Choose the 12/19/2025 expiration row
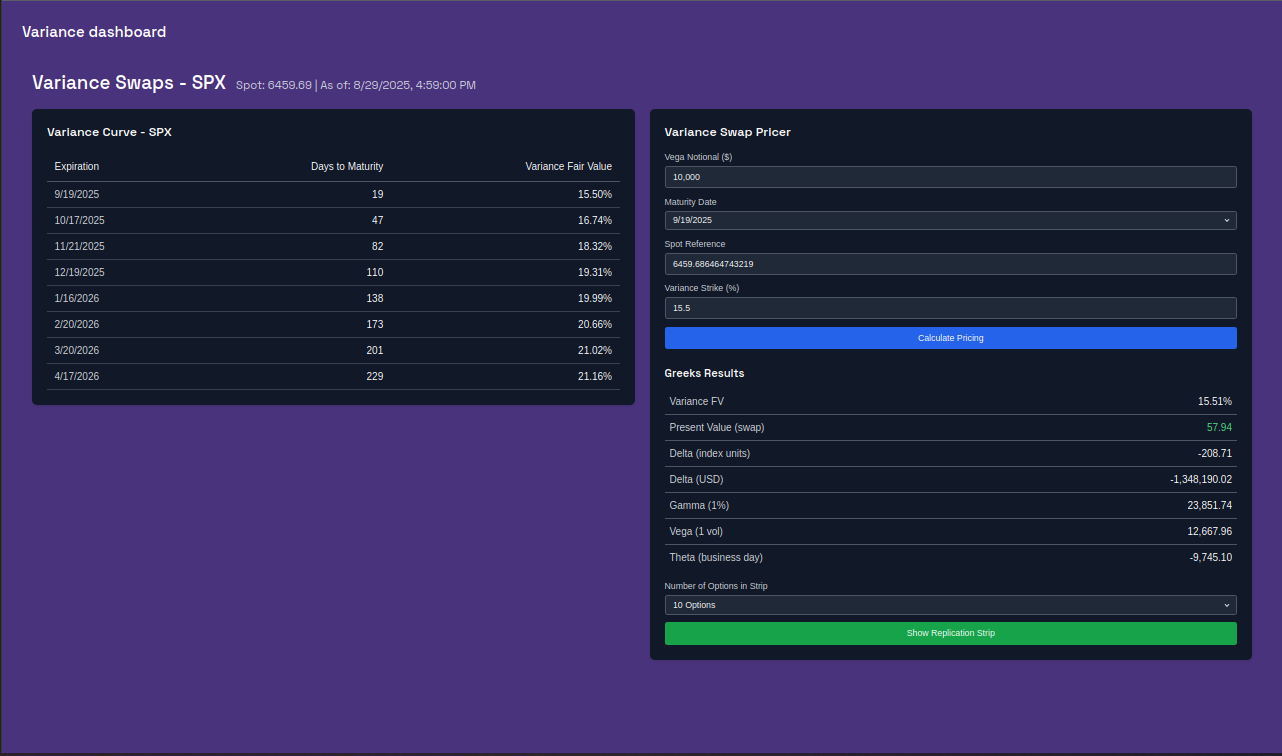The width and height of the screenshot is (1282, 756). [x=333, y=272]
